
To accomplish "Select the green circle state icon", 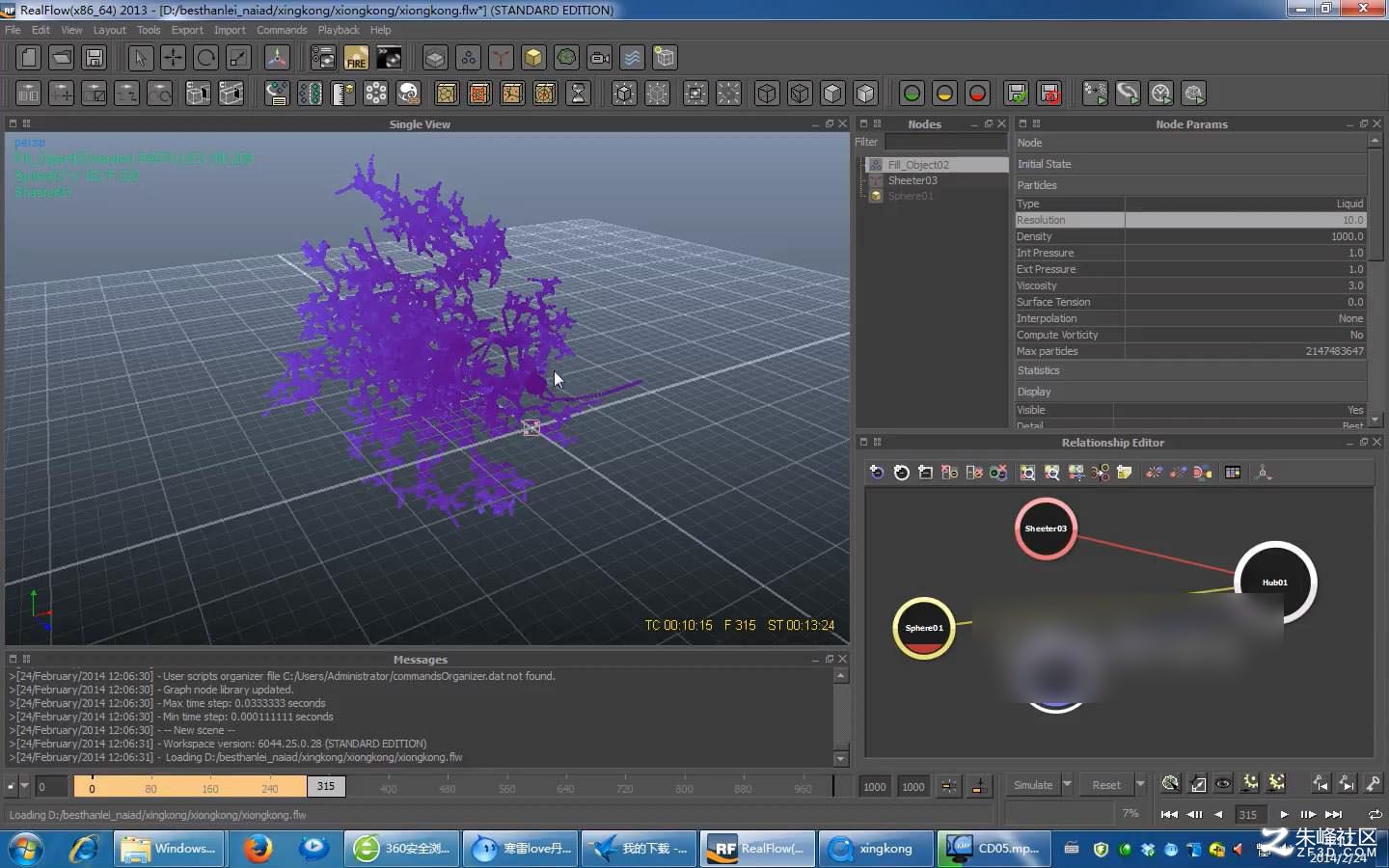I will coord(912,94).
